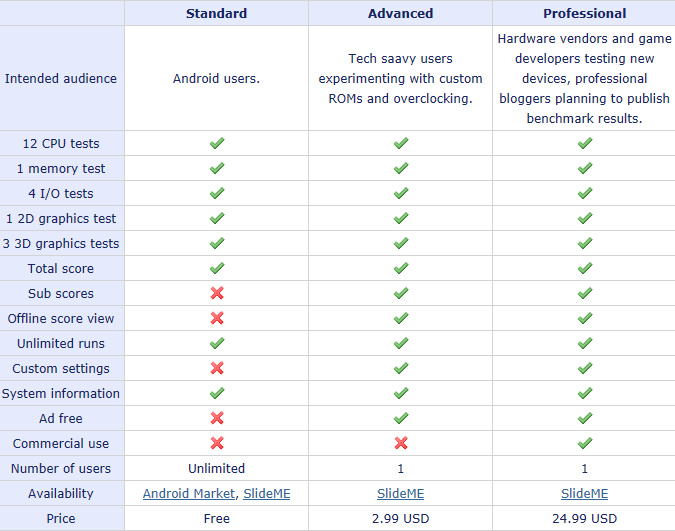Click green check for Standard System information
675x531 pixels.
click(x=217, y=394)
